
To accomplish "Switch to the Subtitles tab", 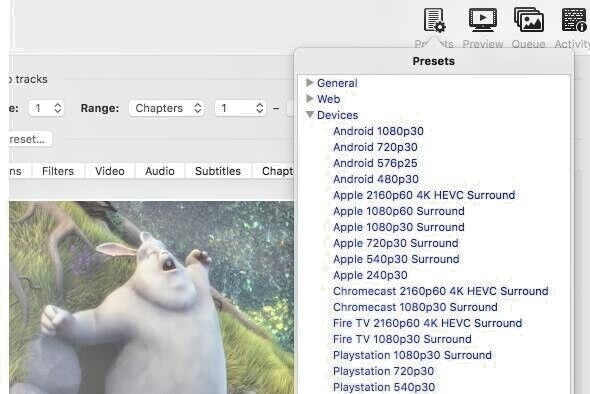I will coord(218,171).
